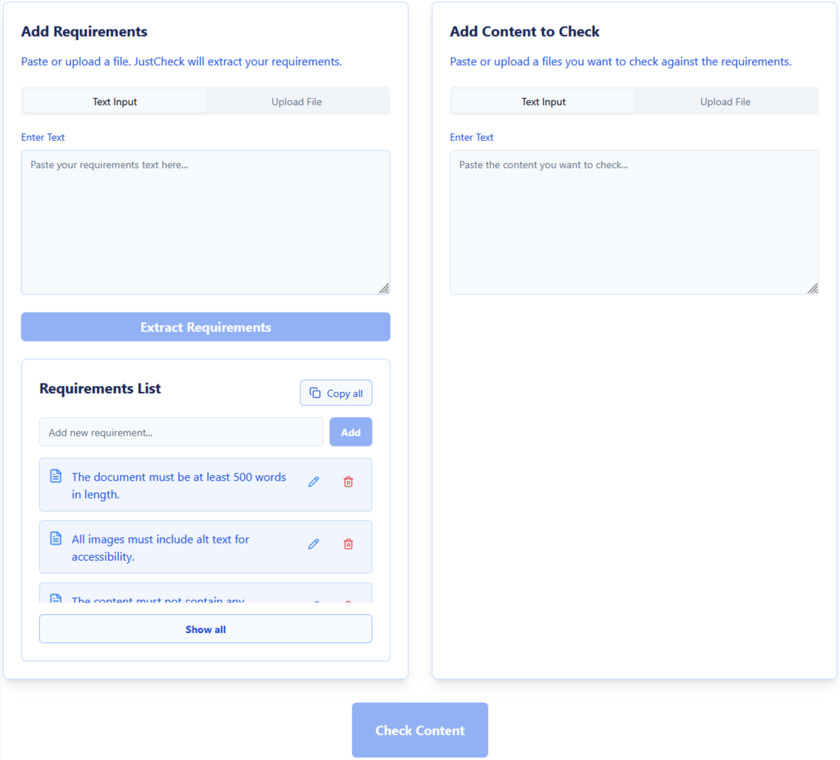Open the content Upload File tab

click(725, 102)
